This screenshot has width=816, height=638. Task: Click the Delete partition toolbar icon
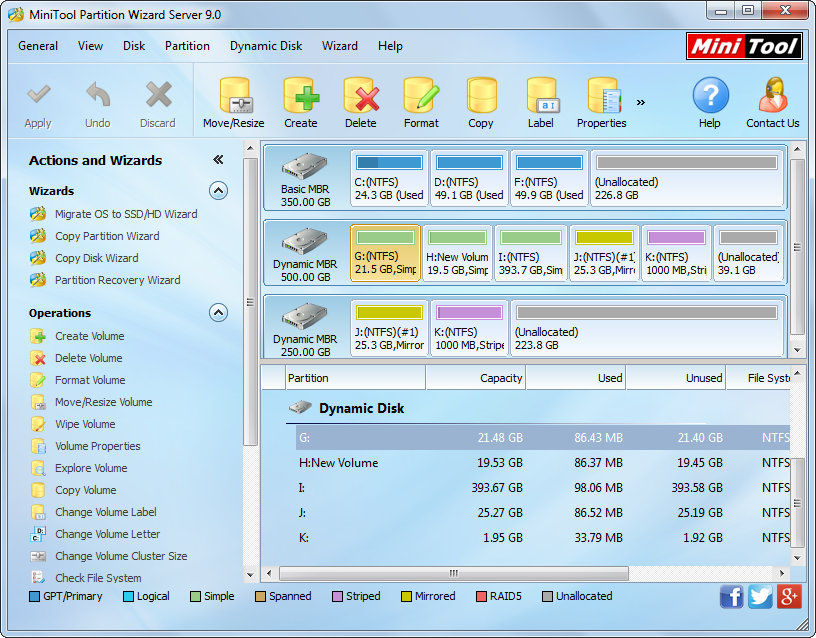[361, 96]
